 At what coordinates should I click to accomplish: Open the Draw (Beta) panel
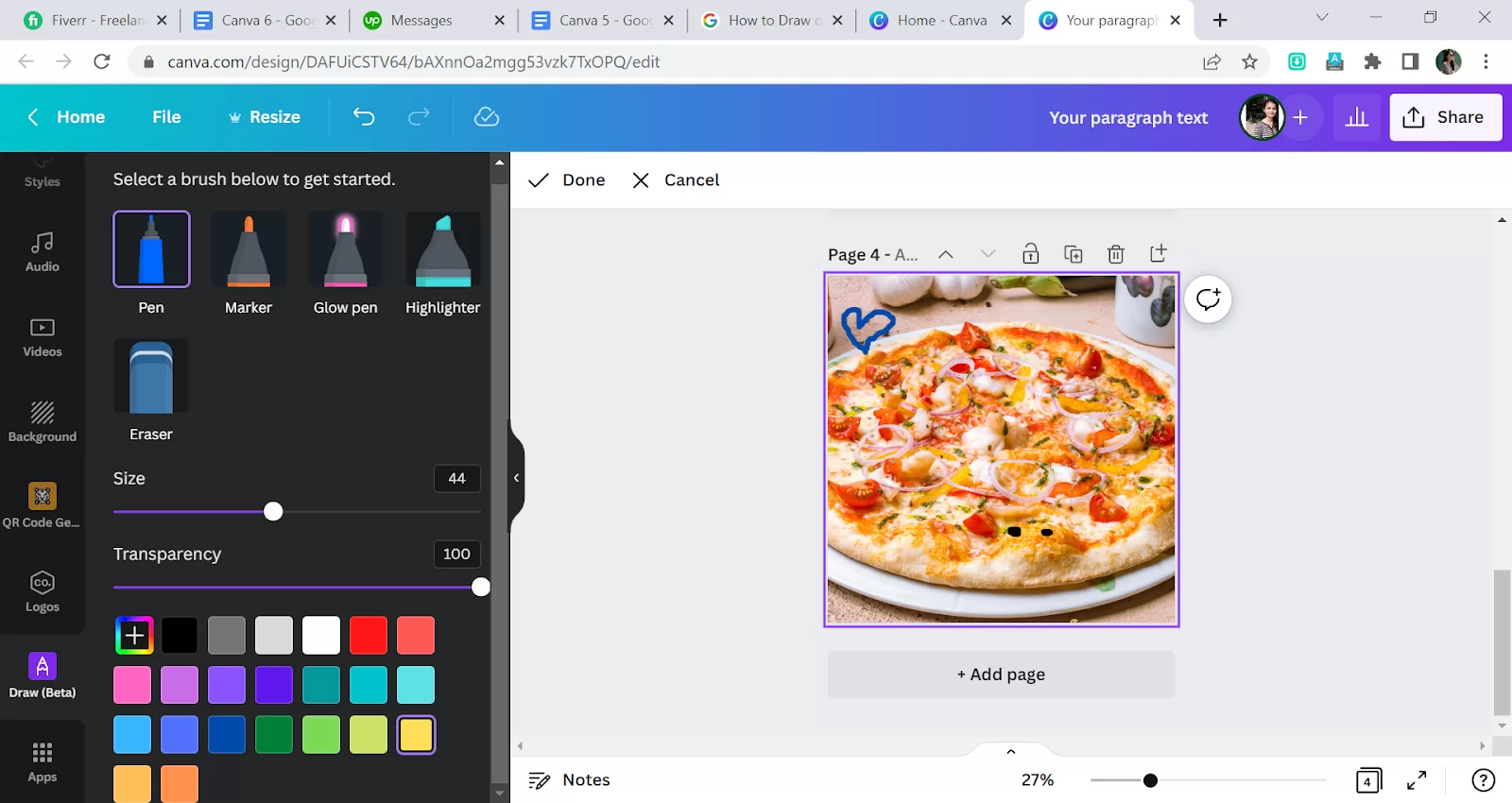(43, 676)
